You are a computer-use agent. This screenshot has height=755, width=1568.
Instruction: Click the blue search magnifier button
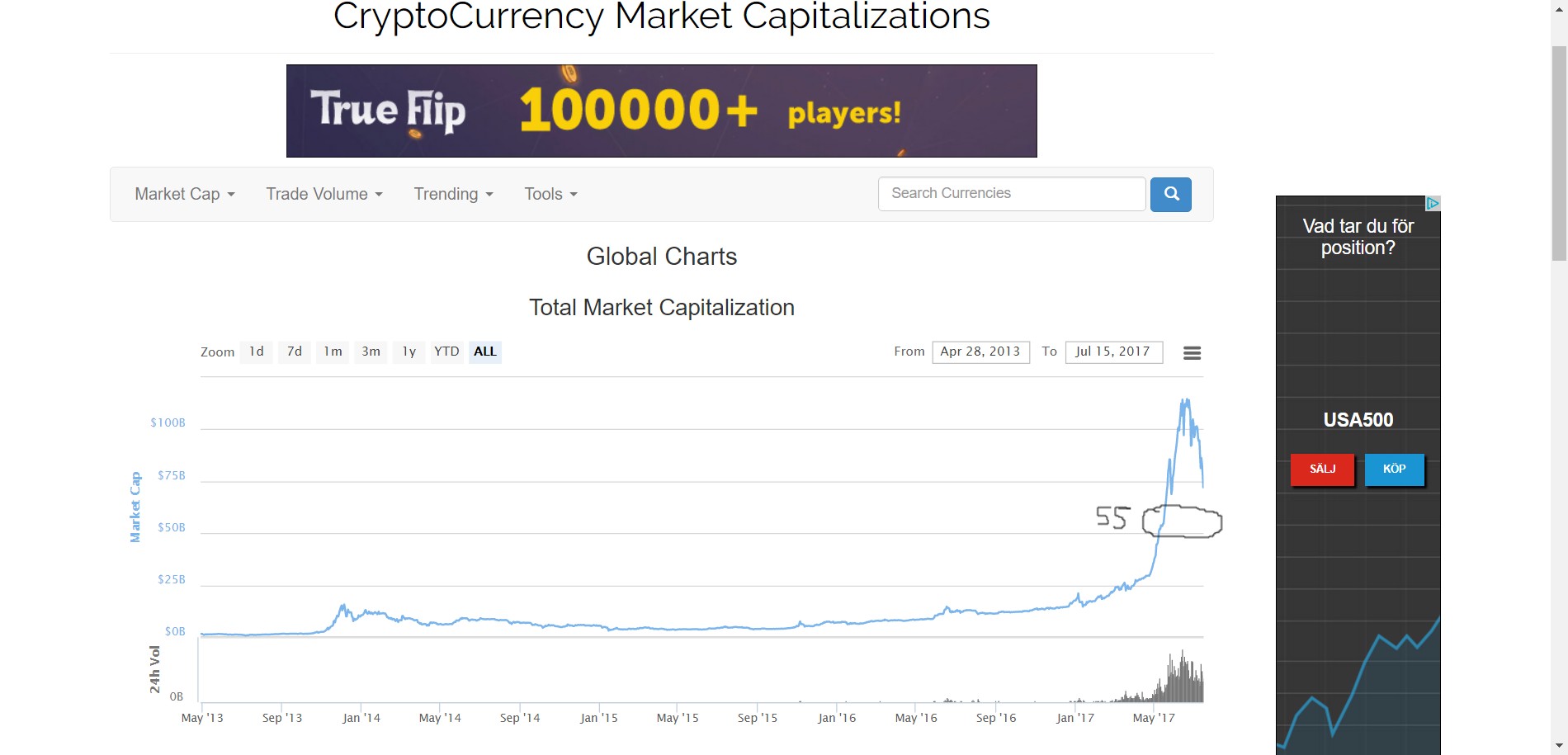click(x=1170, y=195)
